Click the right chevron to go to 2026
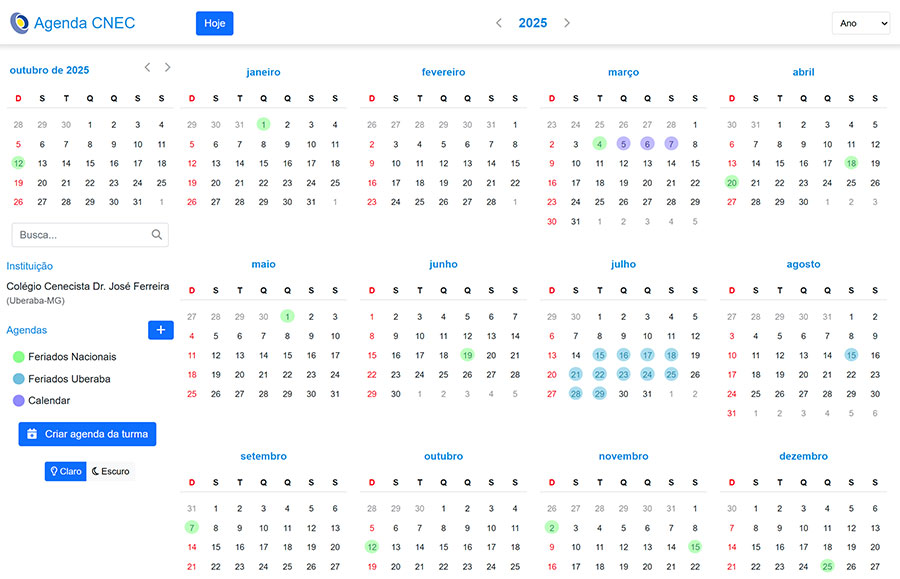Viewport: 900px width, 579px height. (567, 22)
